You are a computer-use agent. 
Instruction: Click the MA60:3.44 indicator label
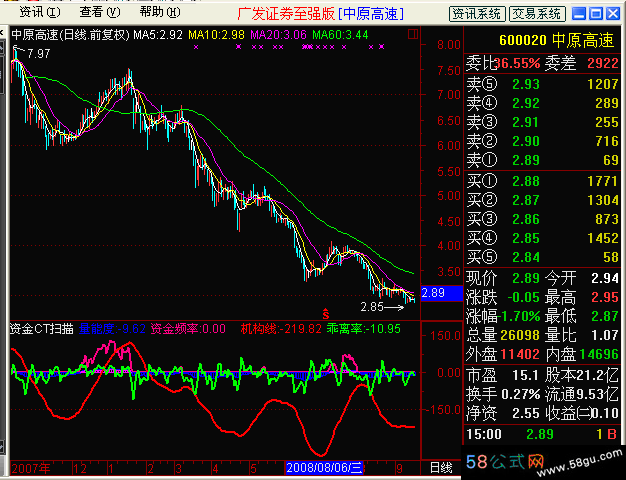pyautogui.click(x=340, y=35)
